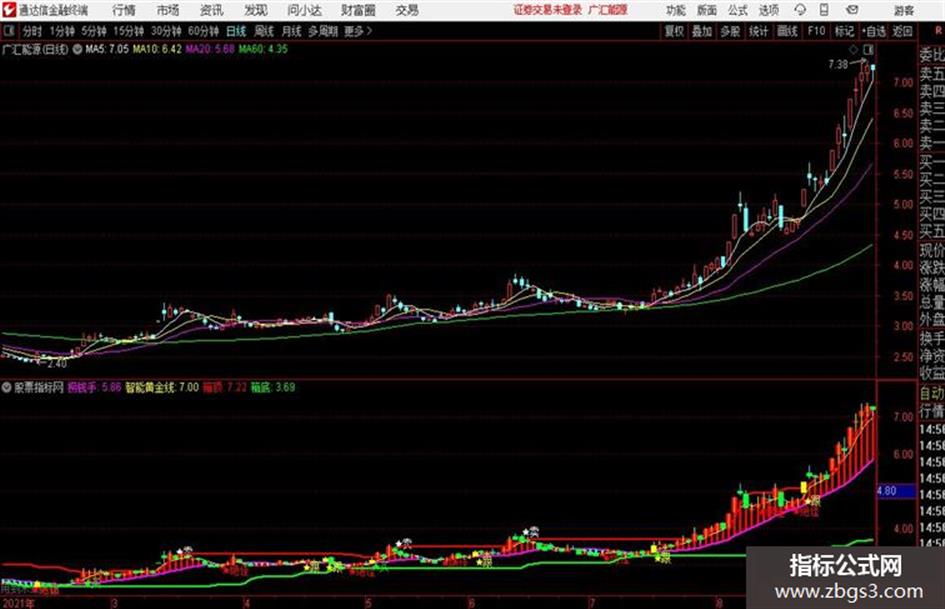Expand the sub-chart indicator dropdown arrow

pos(6,387)
